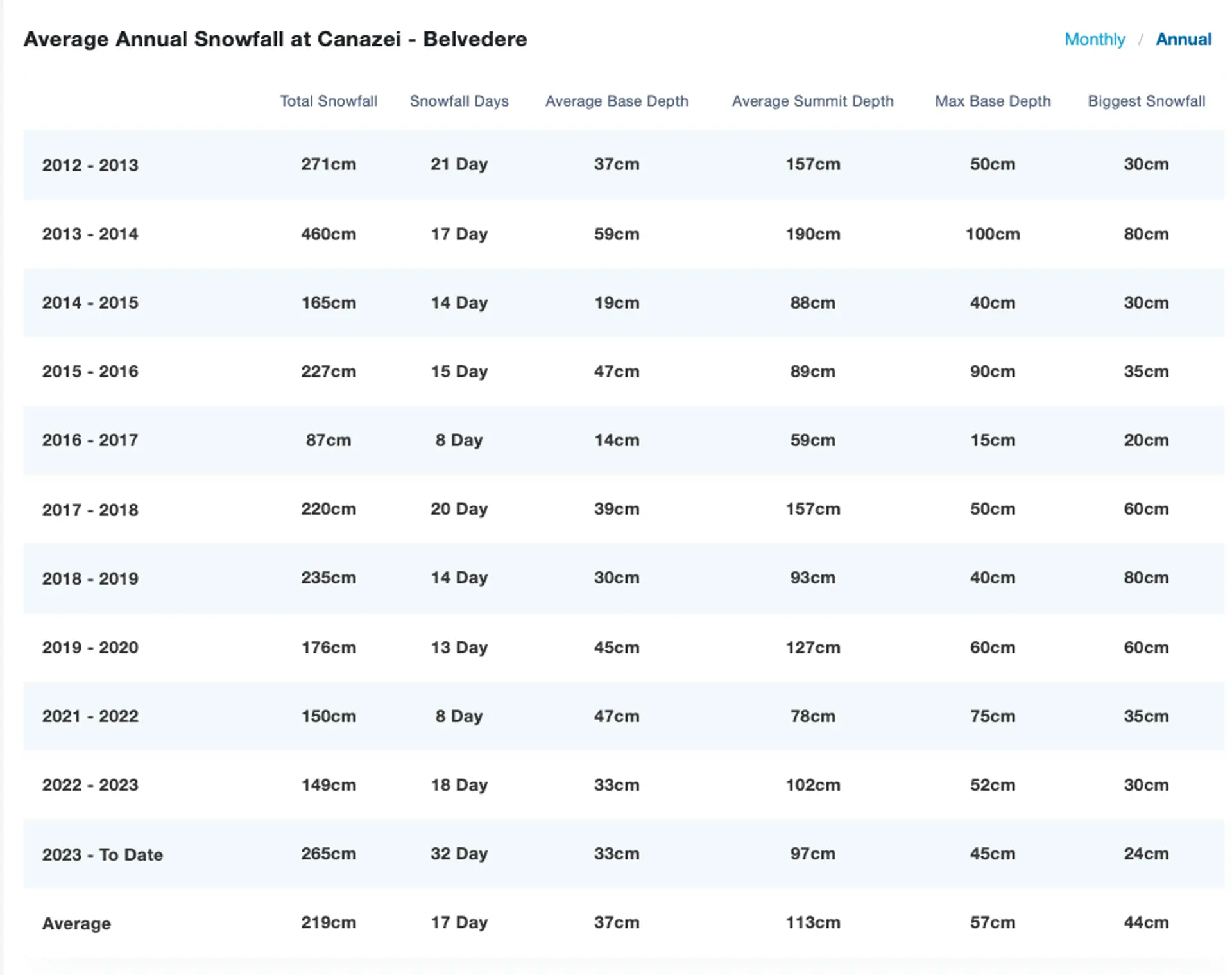Switch to the Monthly snowfall view
1232x975 pixels.
point(1095,39)
